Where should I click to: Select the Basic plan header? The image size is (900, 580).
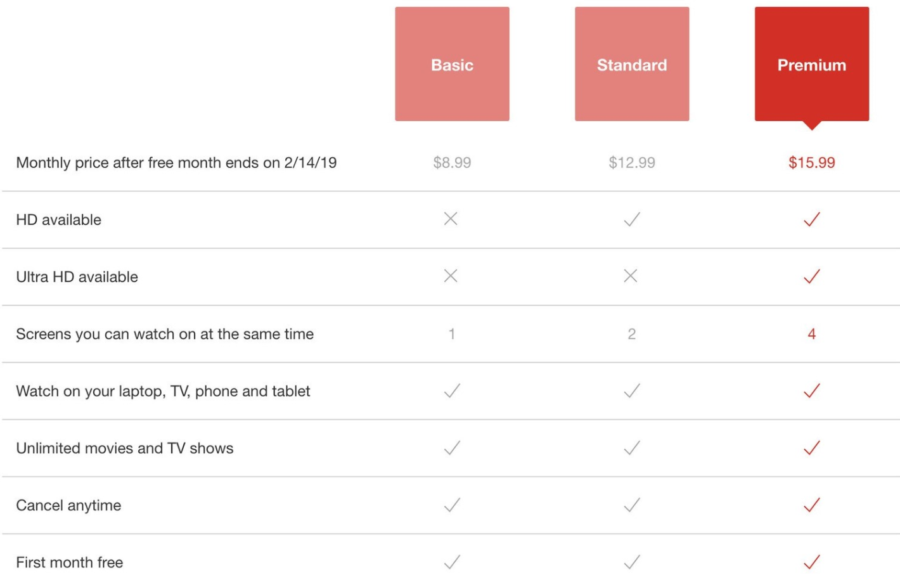[452, 63]
